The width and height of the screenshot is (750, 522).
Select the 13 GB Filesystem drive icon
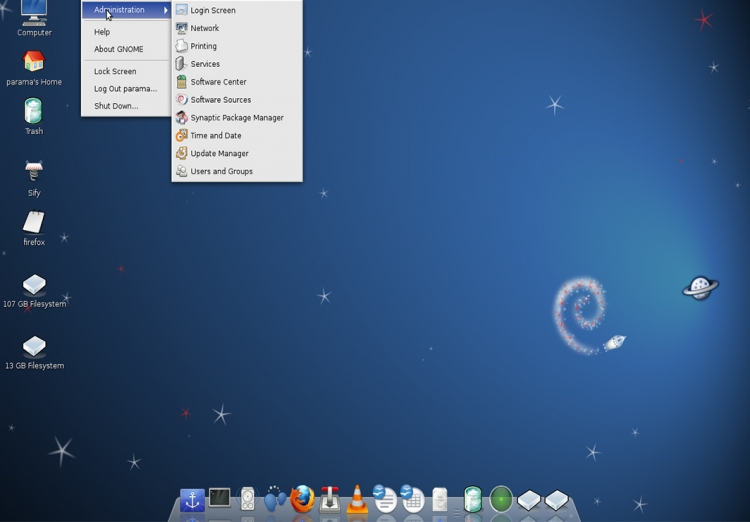34,346
